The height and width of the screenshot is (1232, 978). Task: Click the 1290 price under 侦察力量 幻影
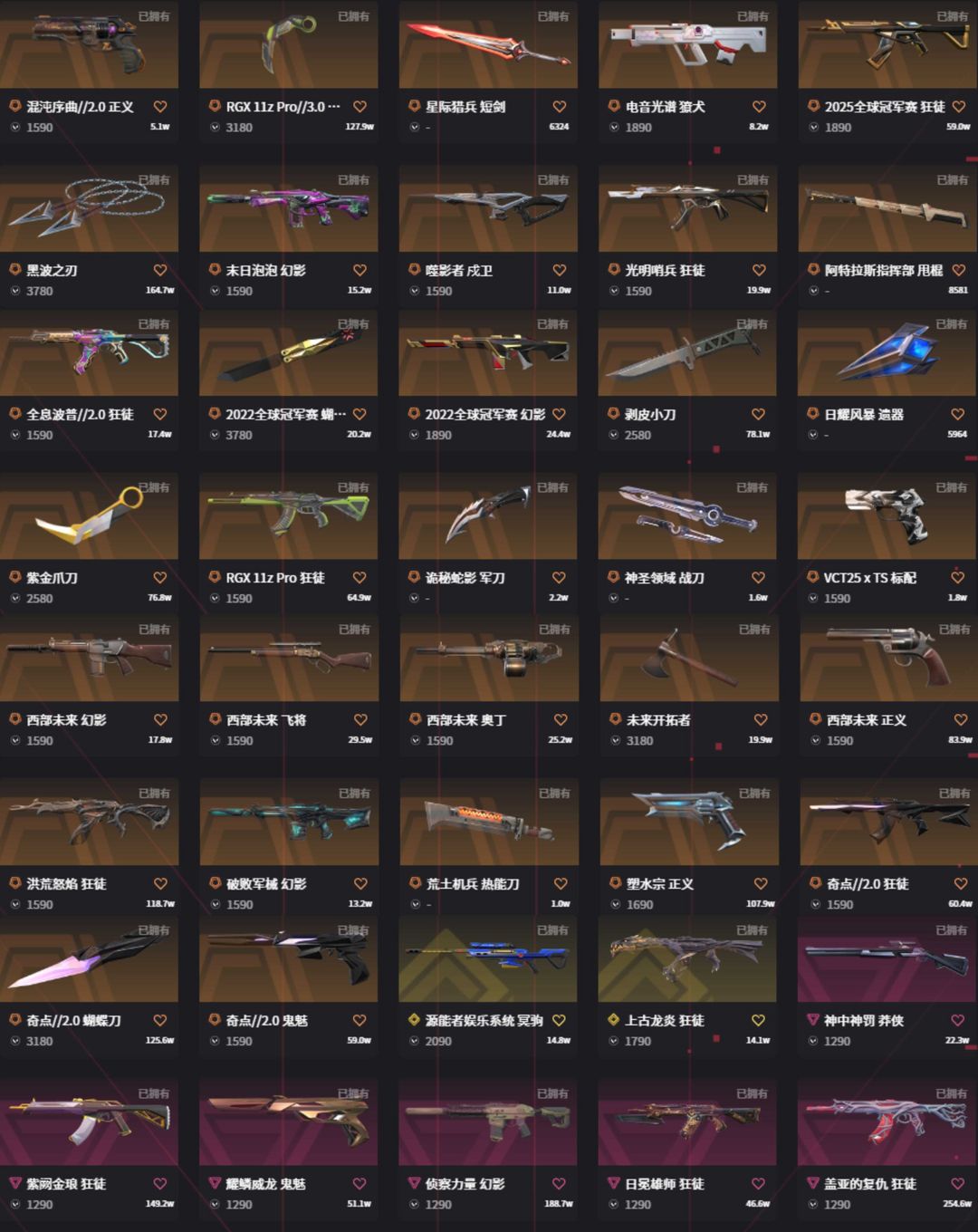point(438,1205)
